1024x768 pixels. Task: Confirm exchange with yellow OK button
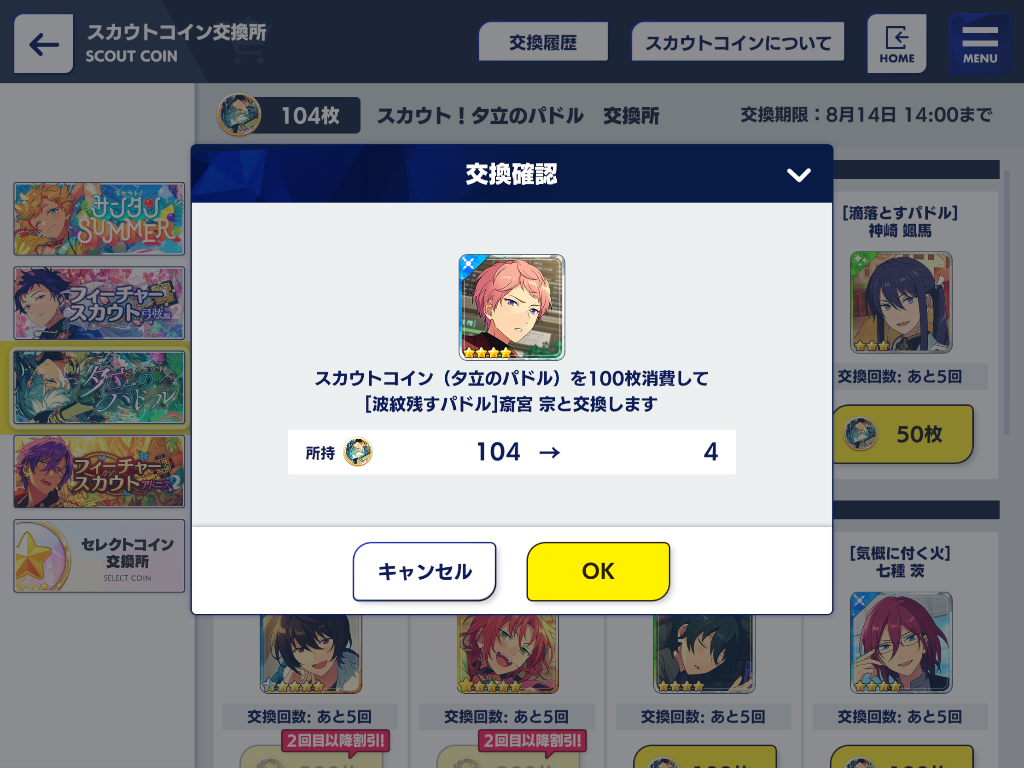(598, 571)
